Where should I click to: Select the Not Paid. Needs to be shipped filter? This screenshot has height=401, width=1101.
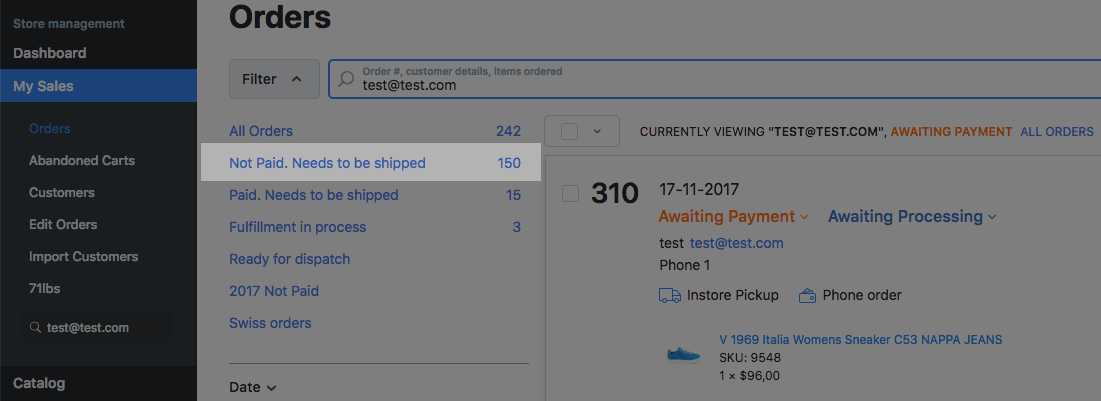pos(327,163)
